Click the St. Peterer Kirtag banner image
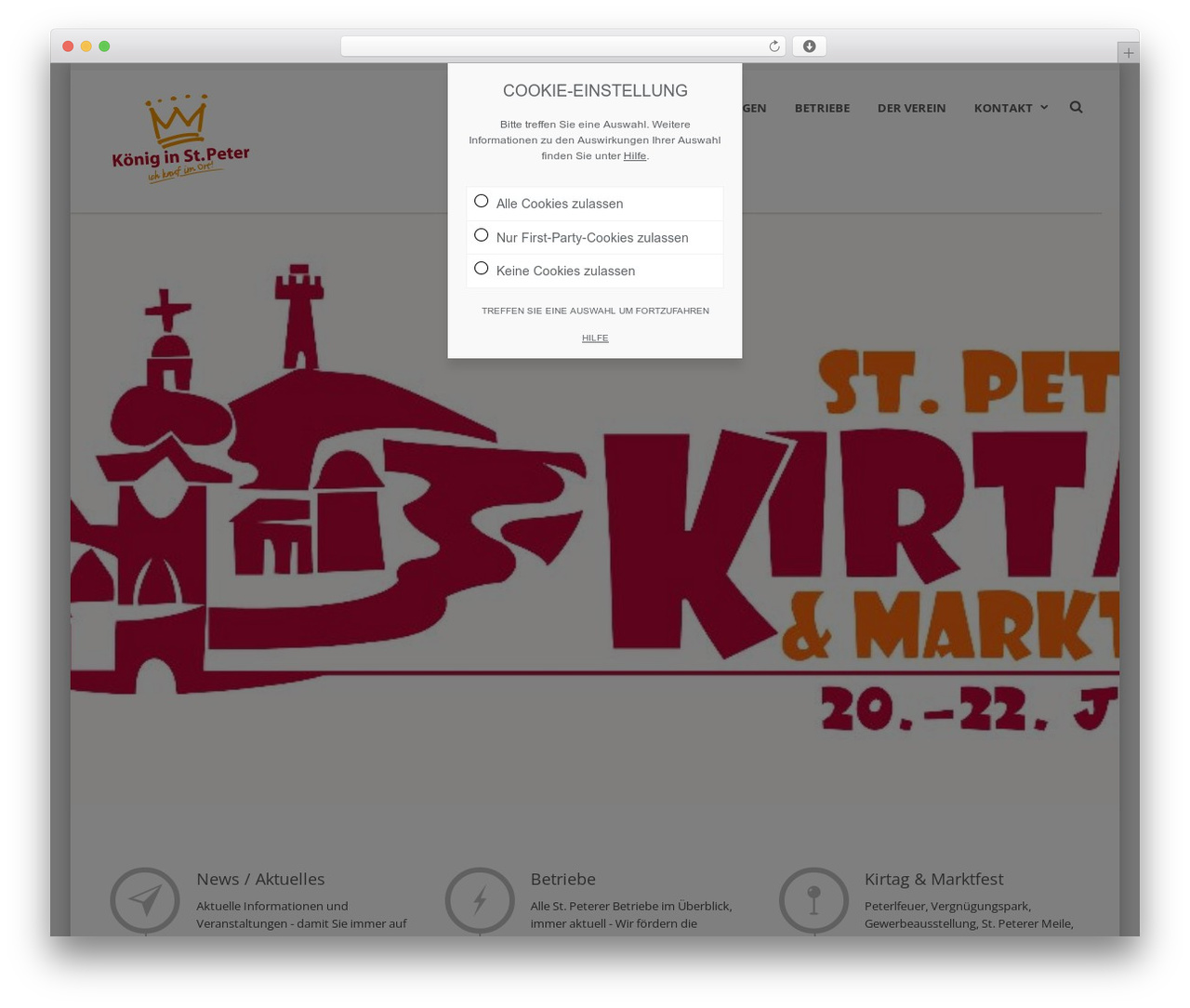This screenshot has height=1008, width=1190. point(595,511)
